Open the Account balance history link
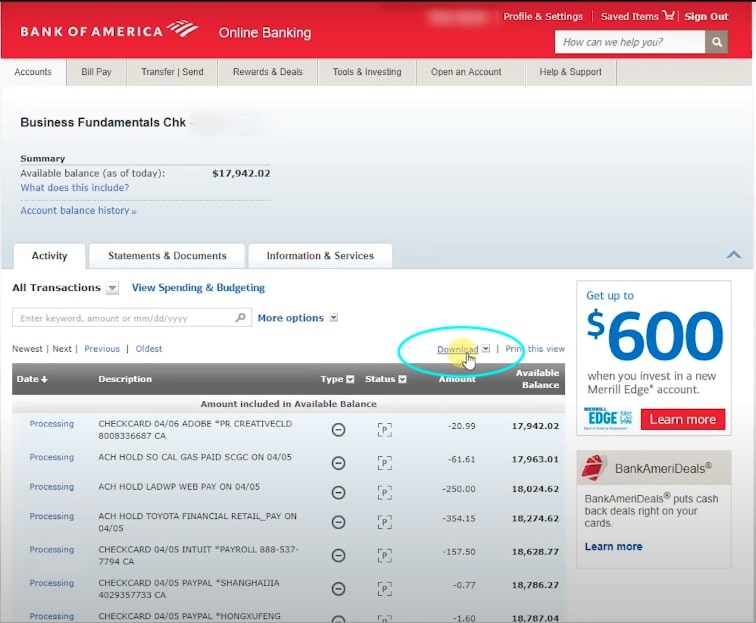Image resolution: width=756 pixels, height=623 pixels. (x=78, y=211)
